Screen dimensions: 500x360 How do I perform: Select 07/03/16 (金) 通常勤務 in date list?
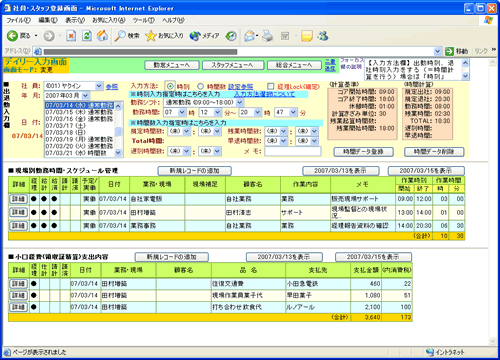pos(79,119)
